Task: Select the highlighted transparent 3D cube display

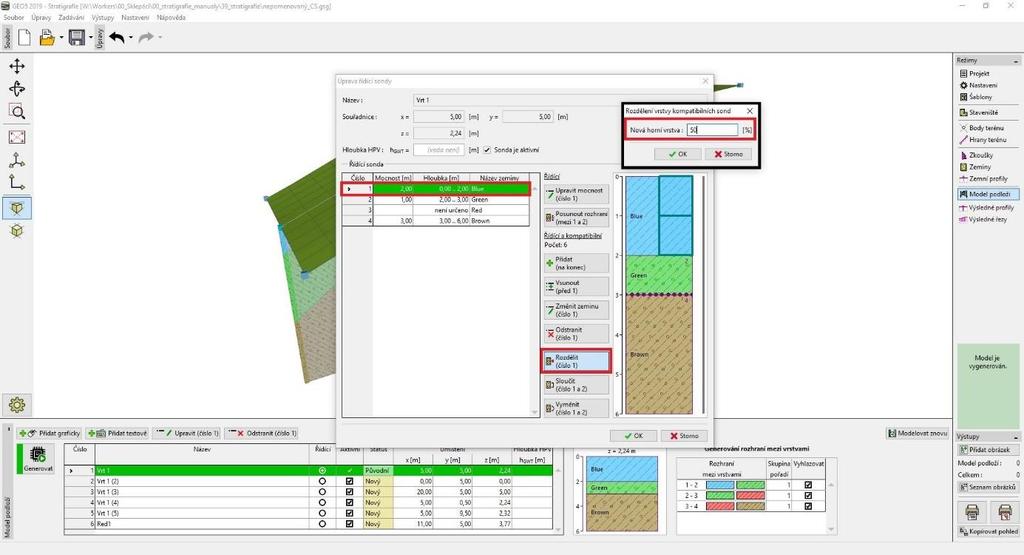Action: pos(17,208)
